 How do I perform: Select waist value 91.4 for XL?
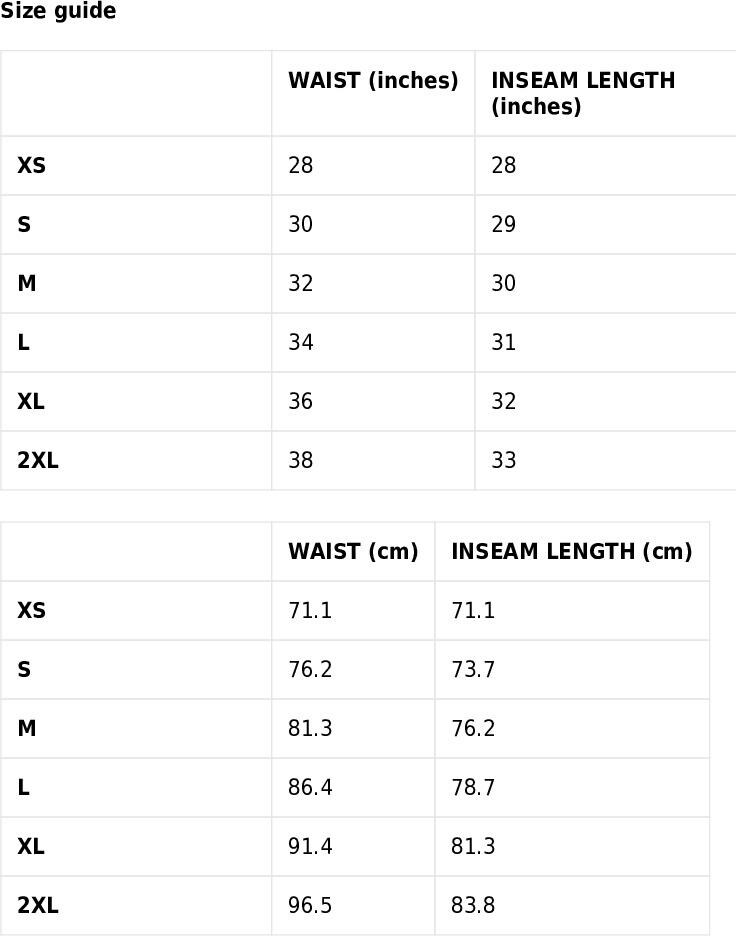(310, 846)
